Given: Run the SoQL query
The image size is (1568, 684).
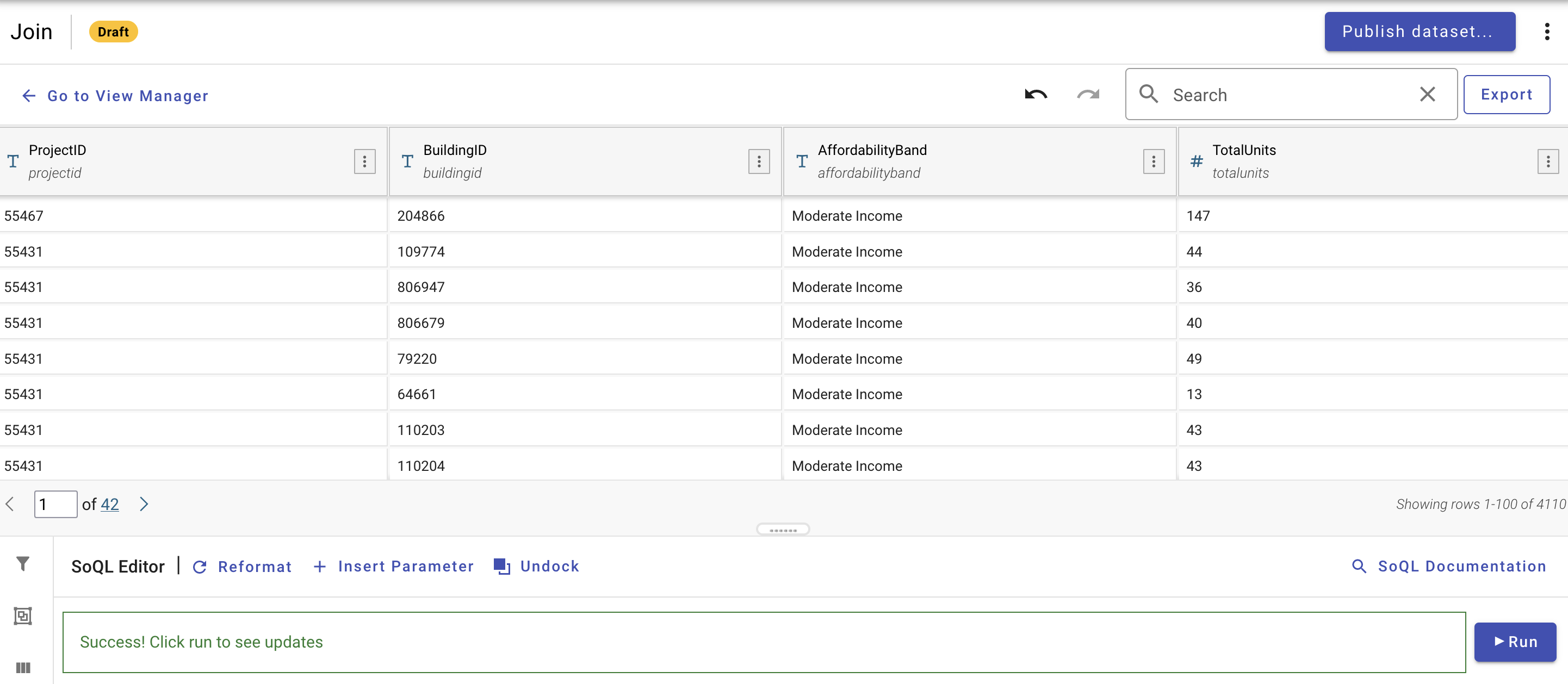Looking at the screenshot, I should [1515, 642].
